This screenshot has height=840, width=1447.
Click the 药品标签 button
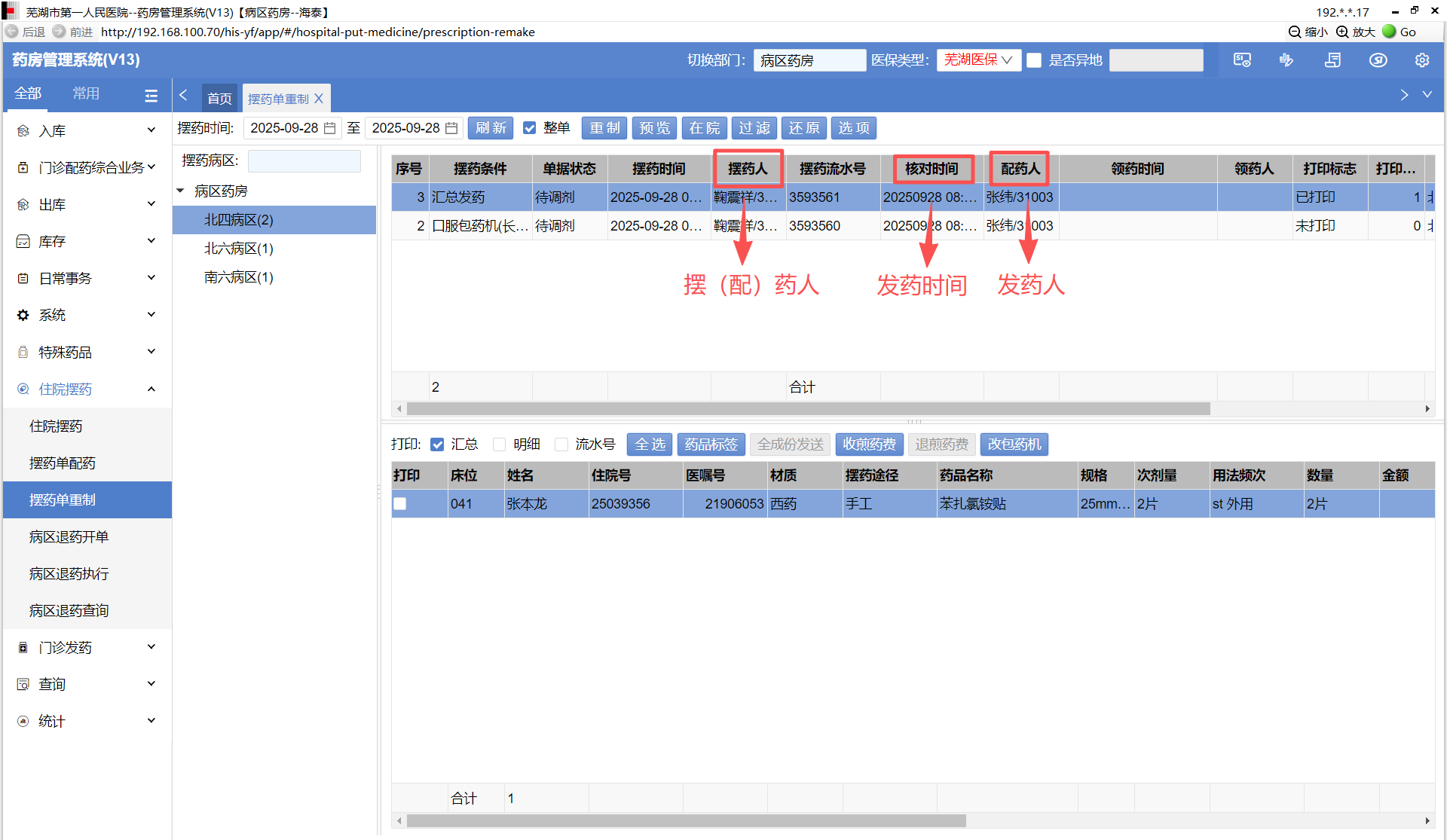click(711, 444)
